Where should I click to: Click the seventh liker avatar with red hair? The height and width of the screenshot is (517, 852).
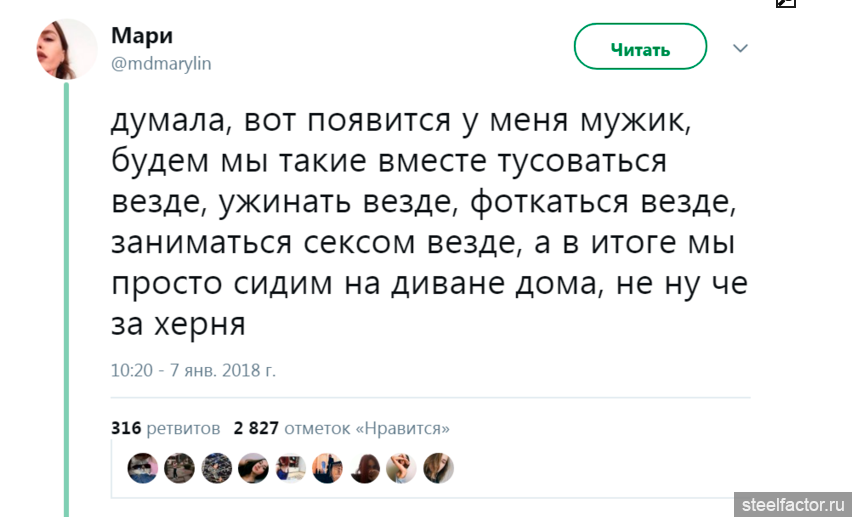[x=365, y=468]
